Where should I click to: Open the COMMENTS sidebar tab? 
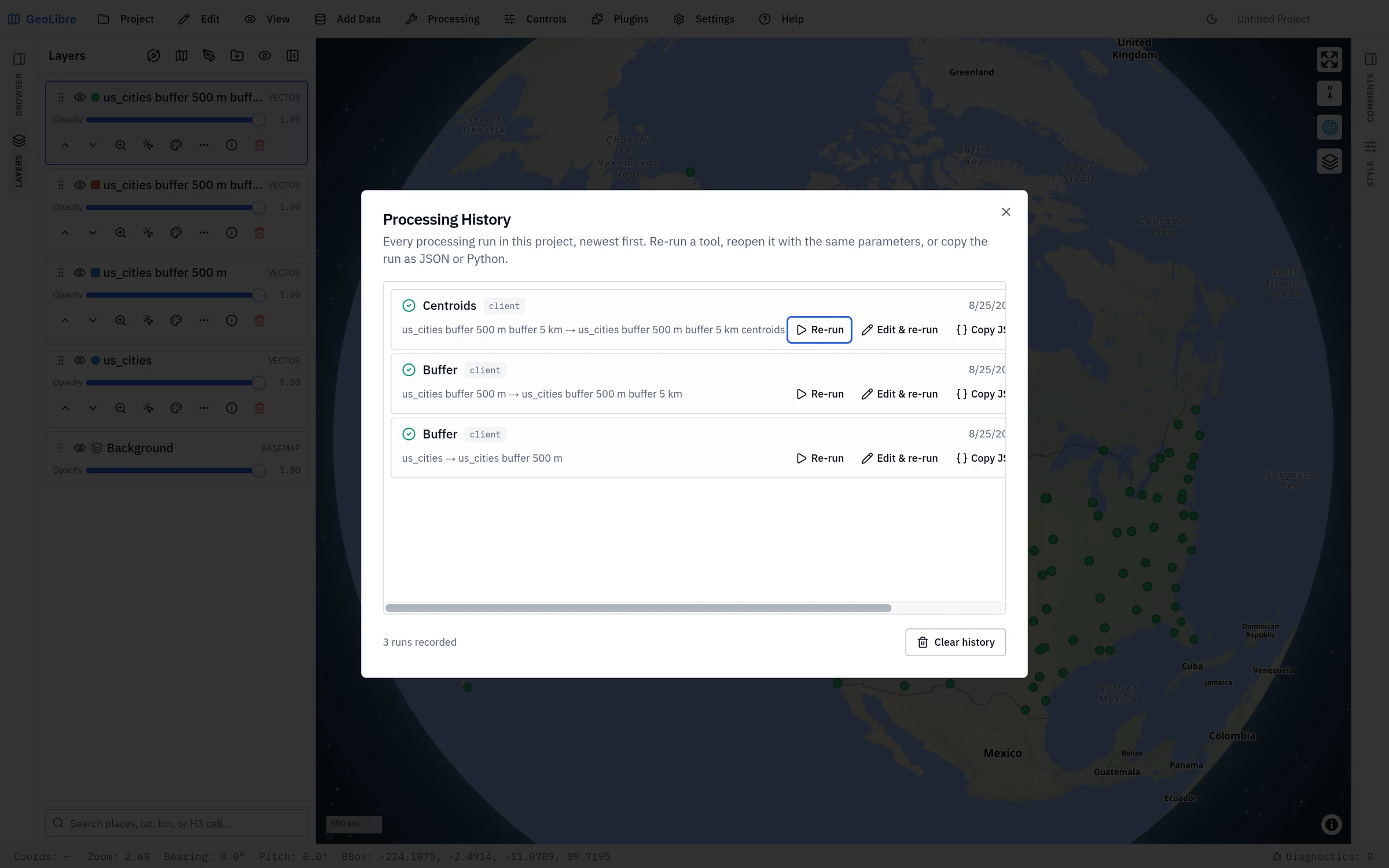(x=1370, y=98)
